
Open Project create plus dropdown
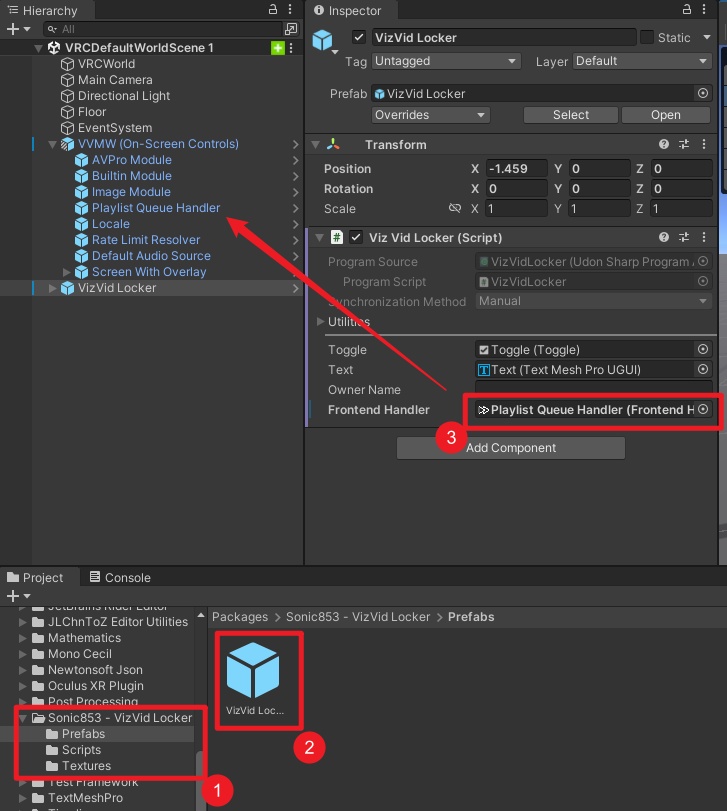pyautogui.click(x=18, y=596)
